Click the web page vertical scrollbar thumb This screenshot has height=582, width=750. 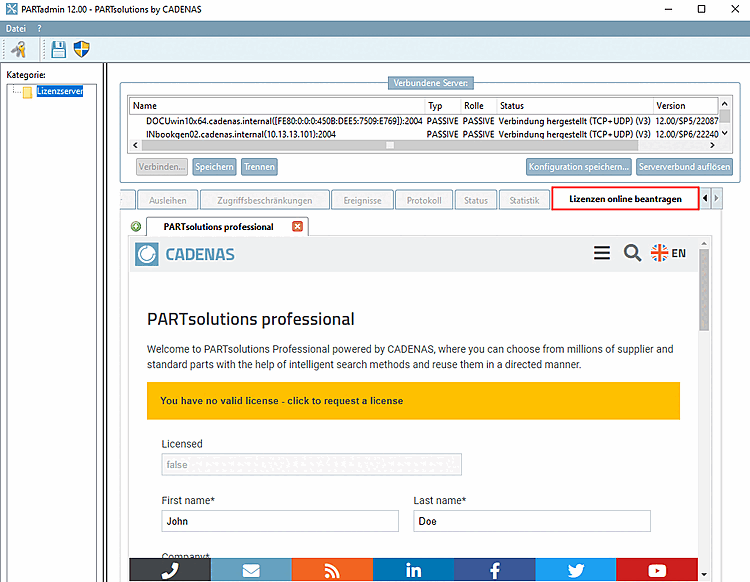click(x=704, y=290)
